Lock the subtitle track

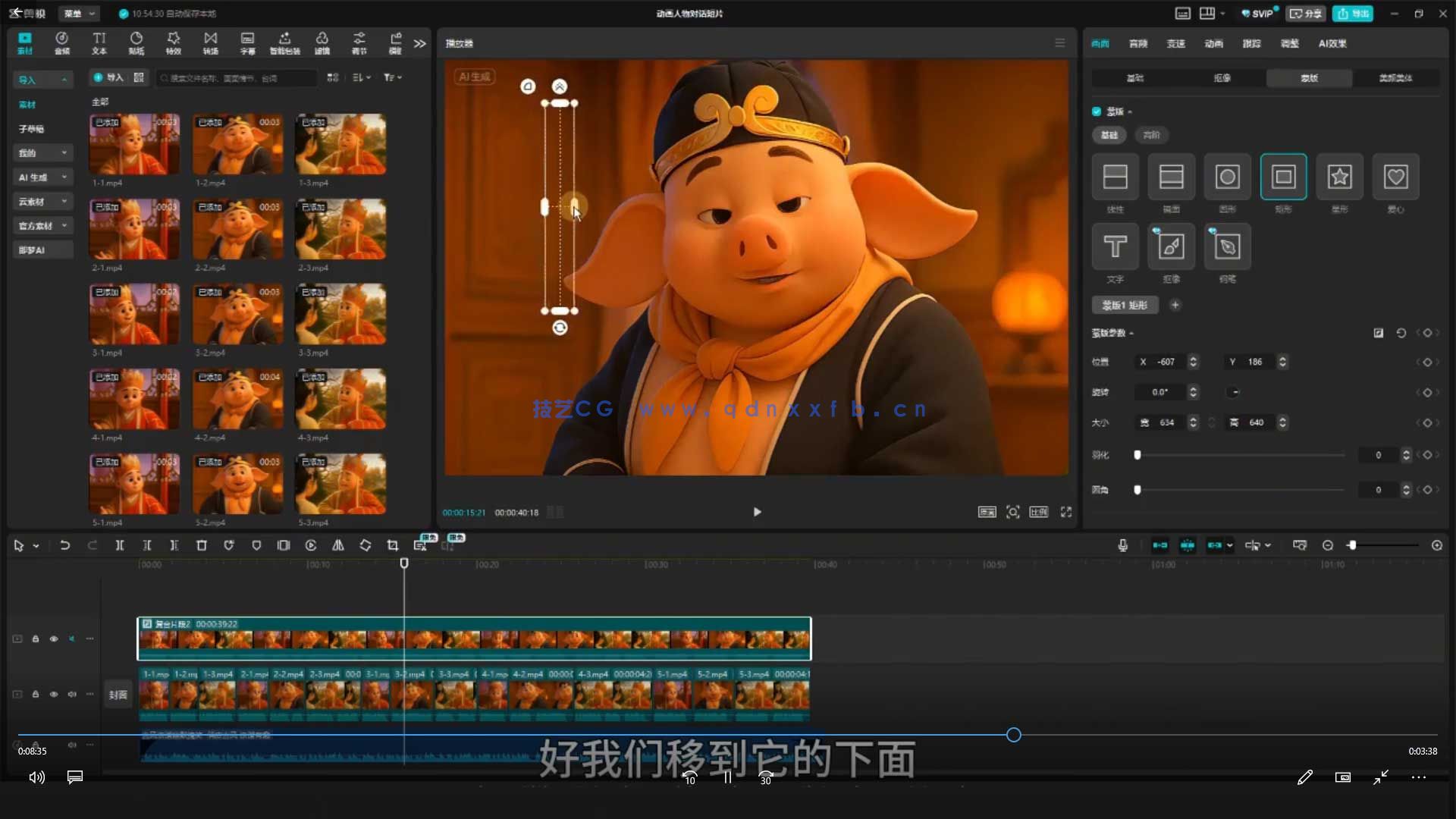pyautogui.click(x=35, y=745)
